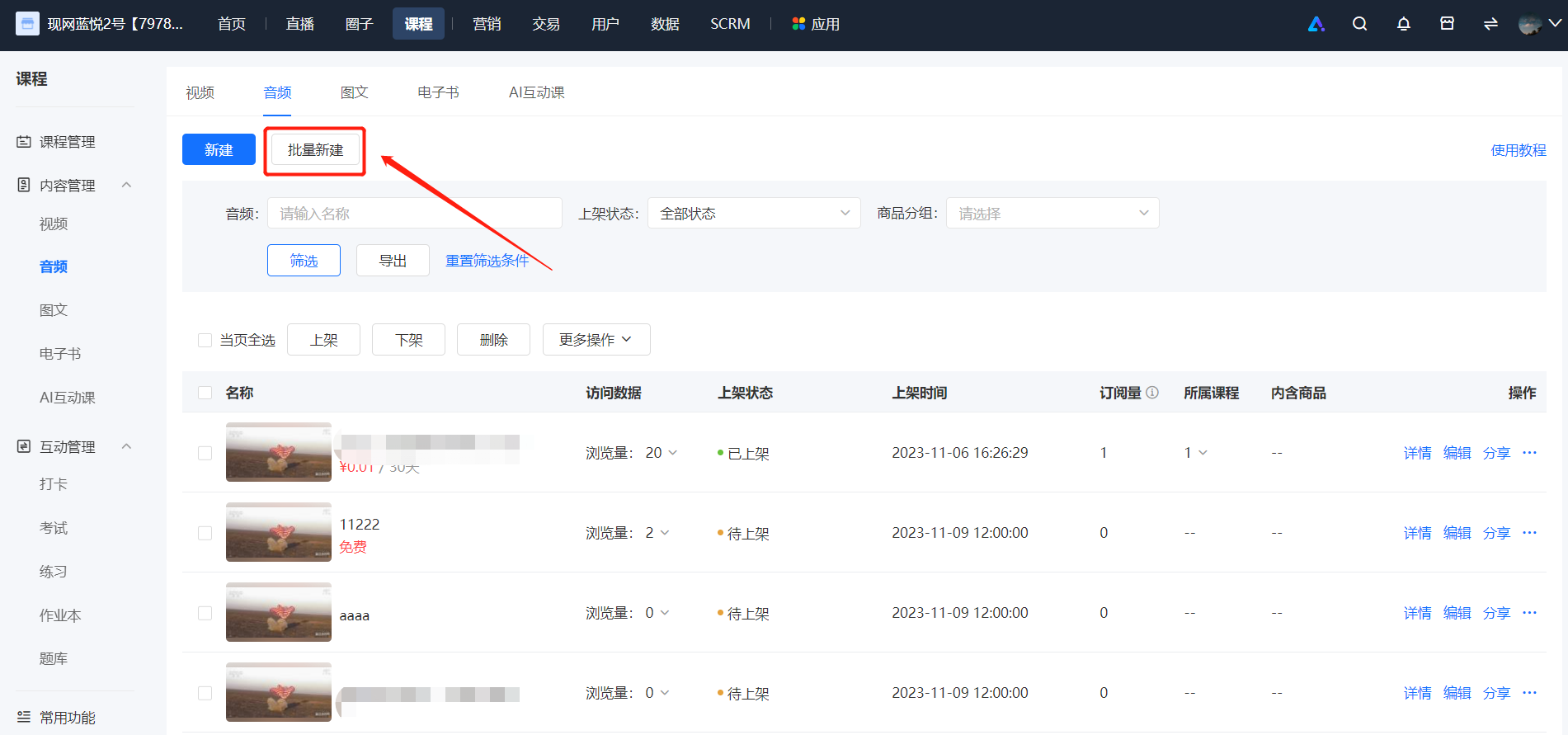Screen dimensions: 1568x735
Task: Open the 营销 top menu item
Action: (x=487, y=24)
